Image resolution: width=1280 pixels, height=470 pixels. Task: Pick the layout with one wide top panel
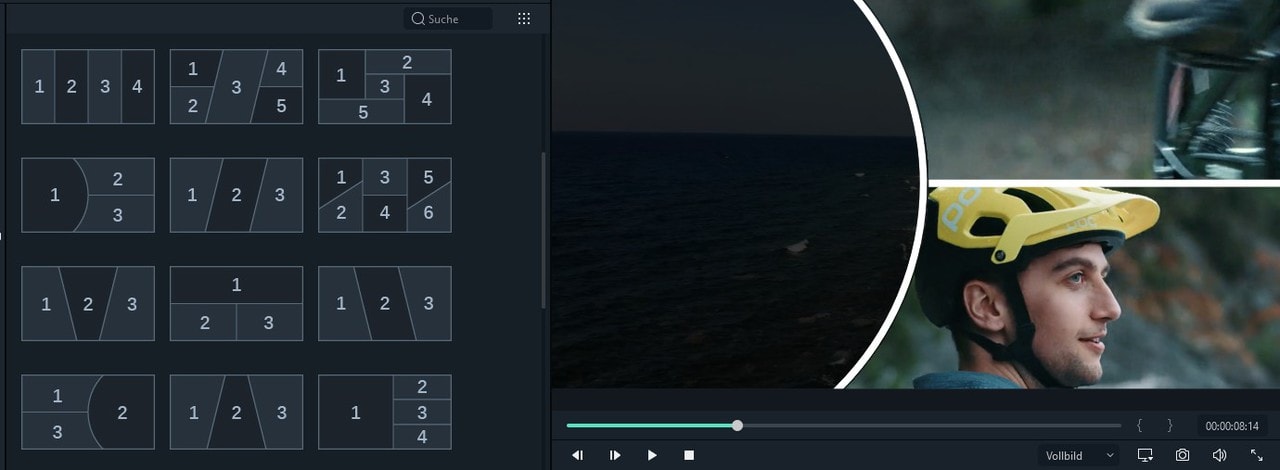[x=236, y=304]
